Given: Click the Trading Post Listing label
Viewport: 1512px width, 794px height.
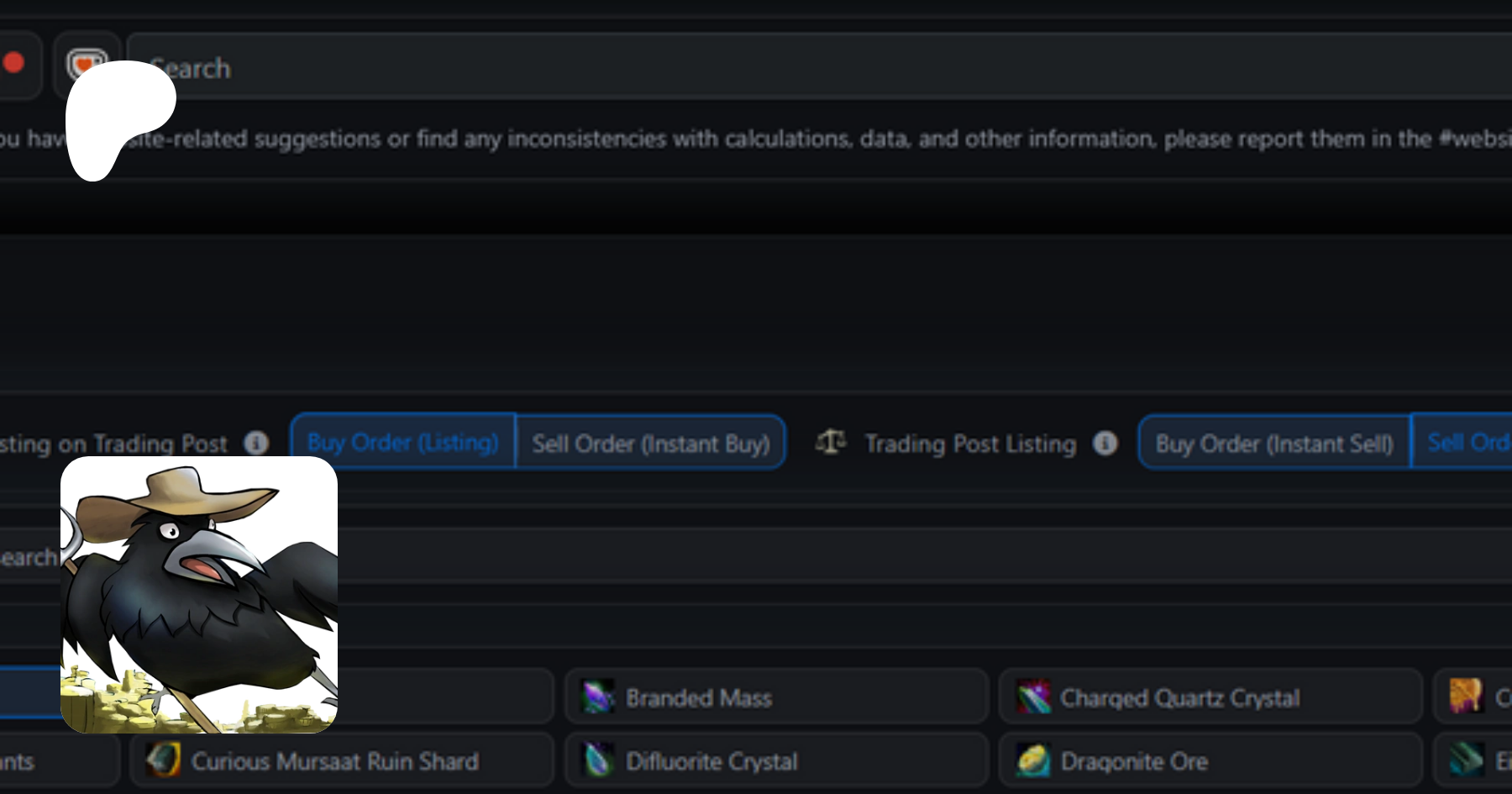Looking at the screenshot, I should click(x=970, y=443).
